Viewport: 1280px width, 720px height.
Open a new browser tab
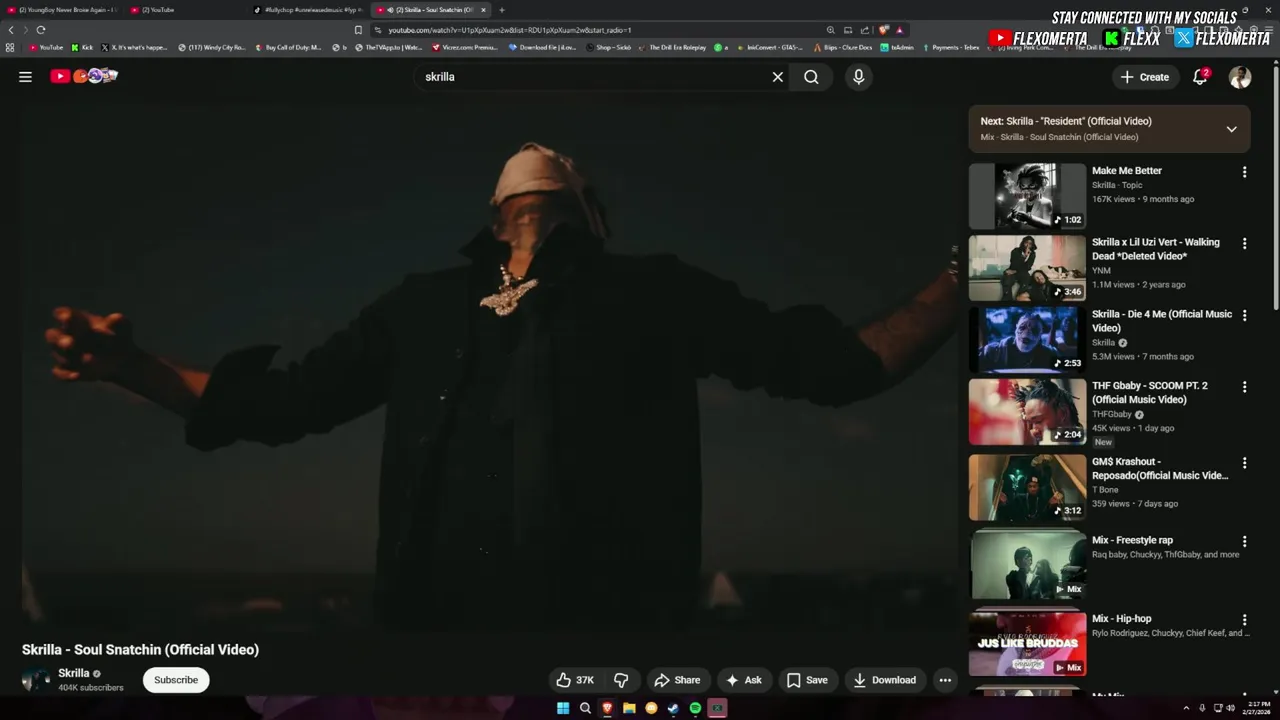502,10
